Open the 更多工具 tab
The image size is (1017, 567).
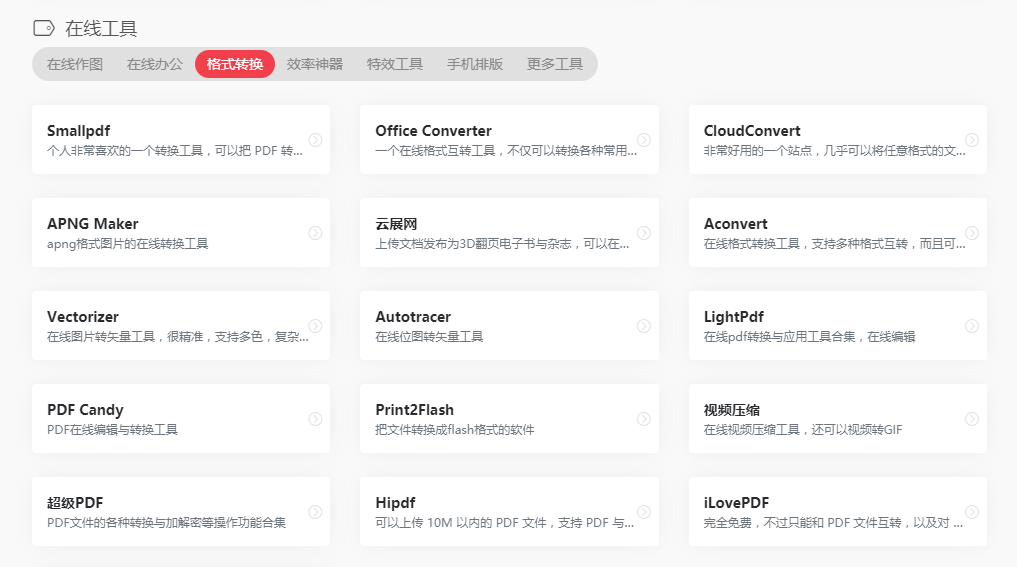(555, 64)
